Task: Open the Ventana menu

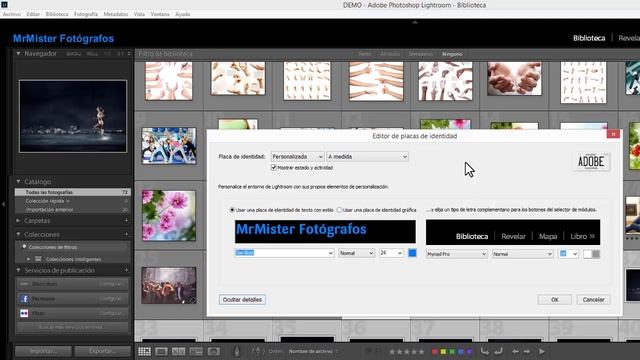Action: (160, 14)
